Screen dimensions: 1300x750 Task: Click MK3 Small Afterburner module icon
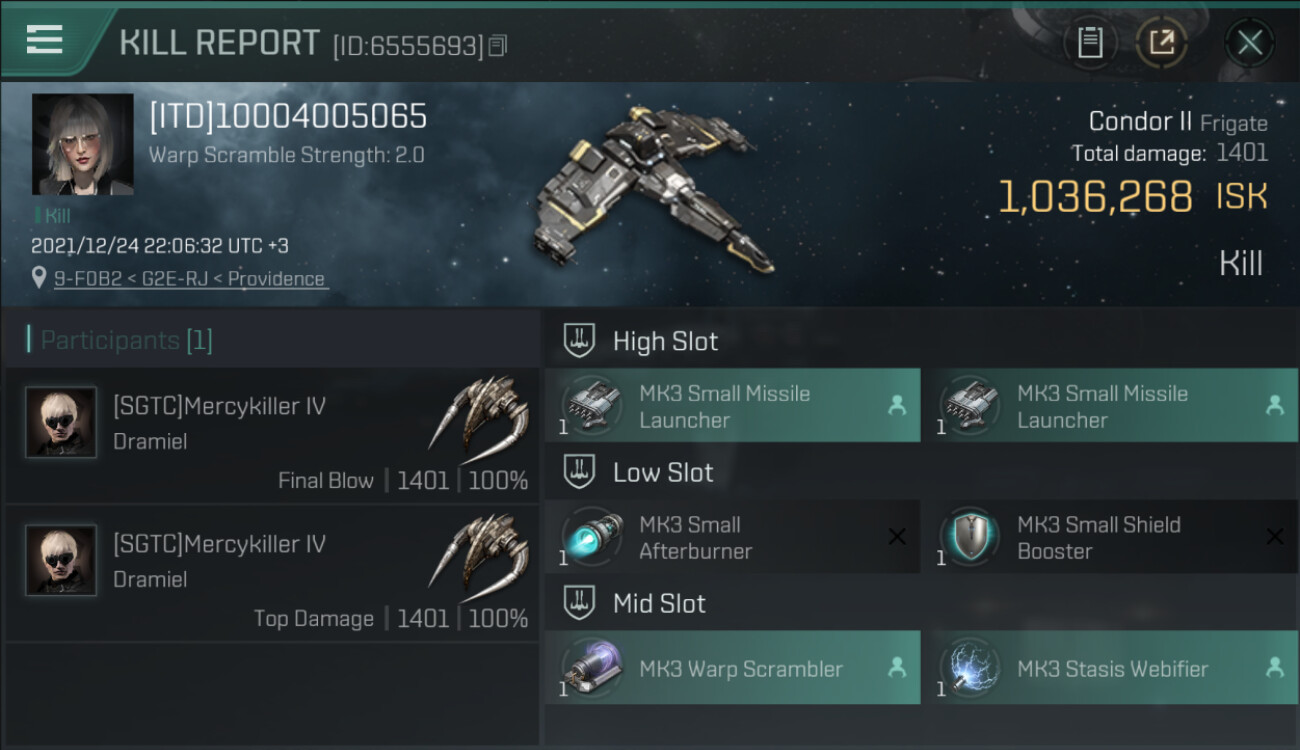(592, 537)
